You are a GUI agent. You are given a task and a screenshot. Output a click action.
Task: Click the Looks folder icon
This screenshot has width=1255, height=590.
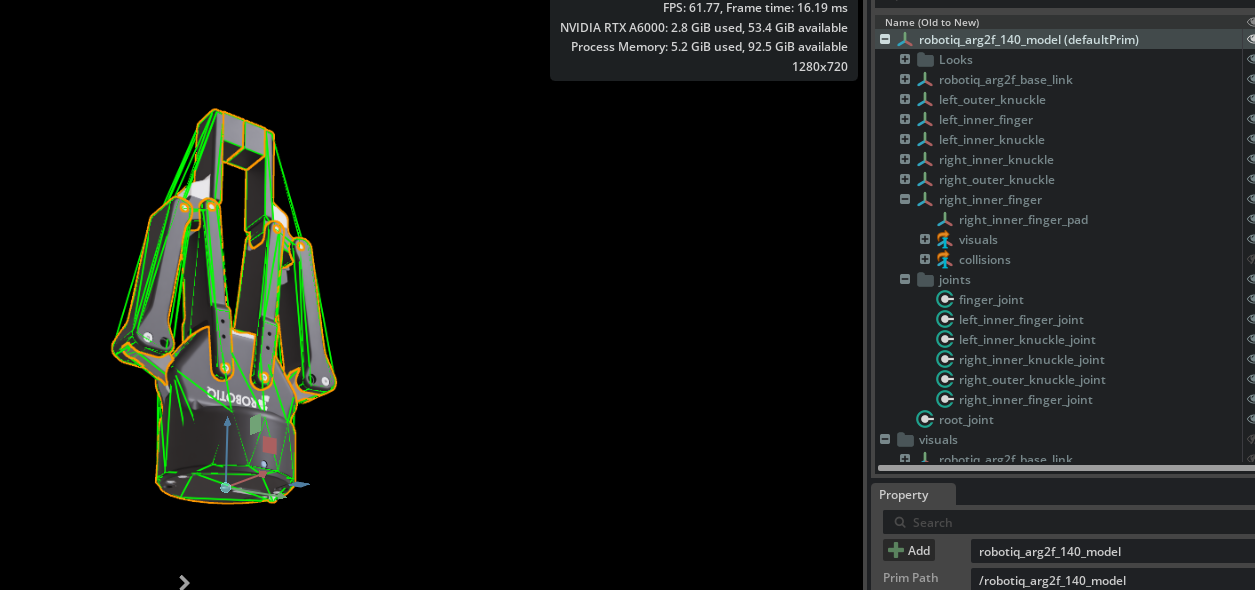(925, 60)
